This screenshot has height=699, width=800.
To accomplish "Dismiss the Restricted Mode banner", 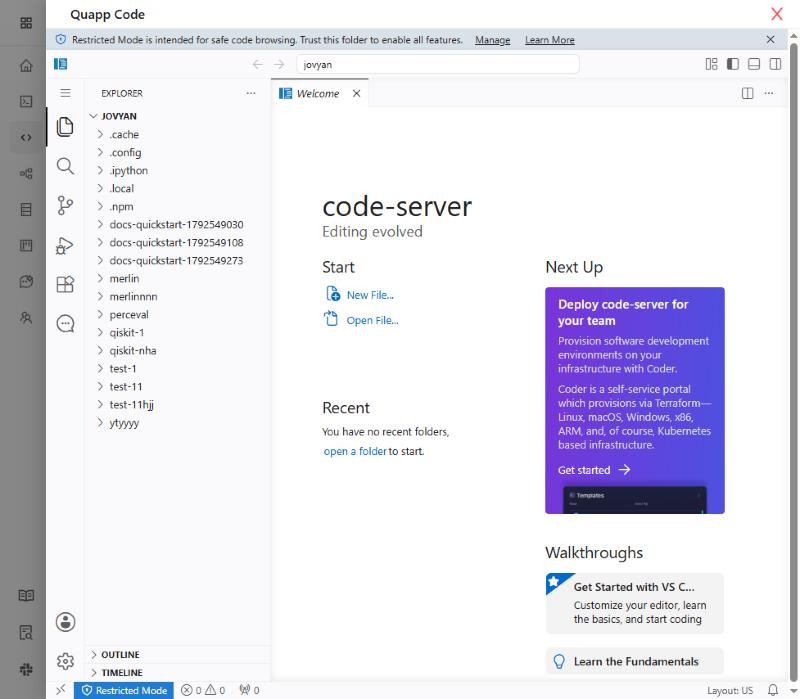I will click(770, 39).
